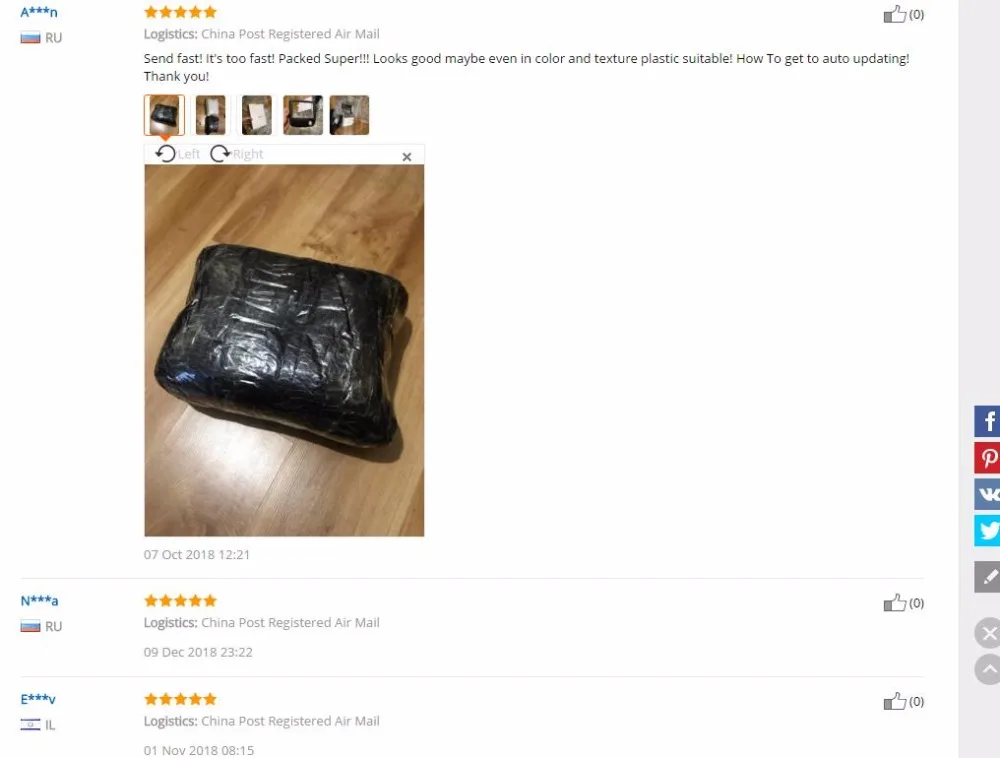Go back to top with arrow button
This screenshot has height=758, width=1000.
988,669
